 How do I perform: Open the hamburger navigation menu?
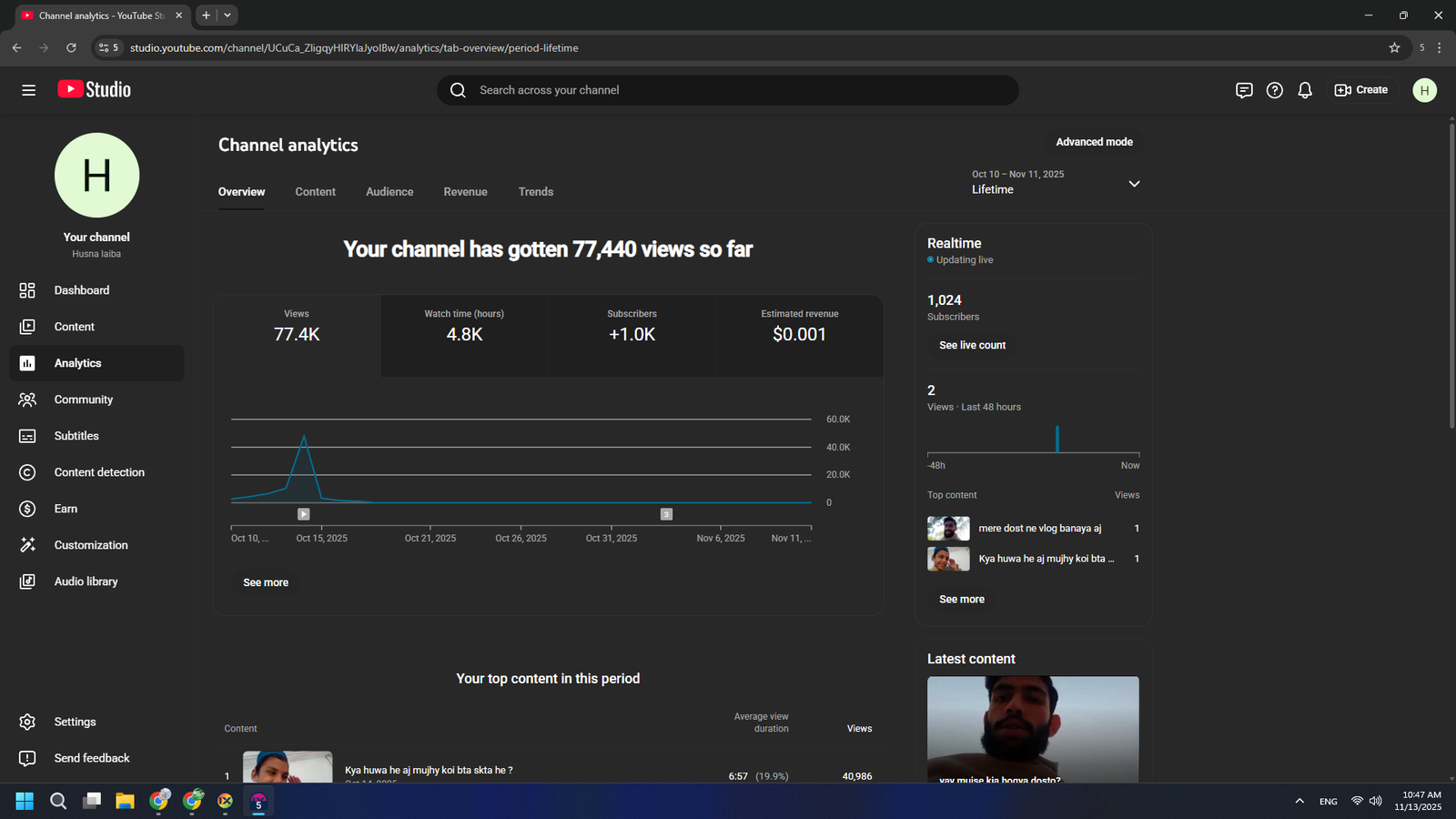pyautogui.click(x=28, y=90)
